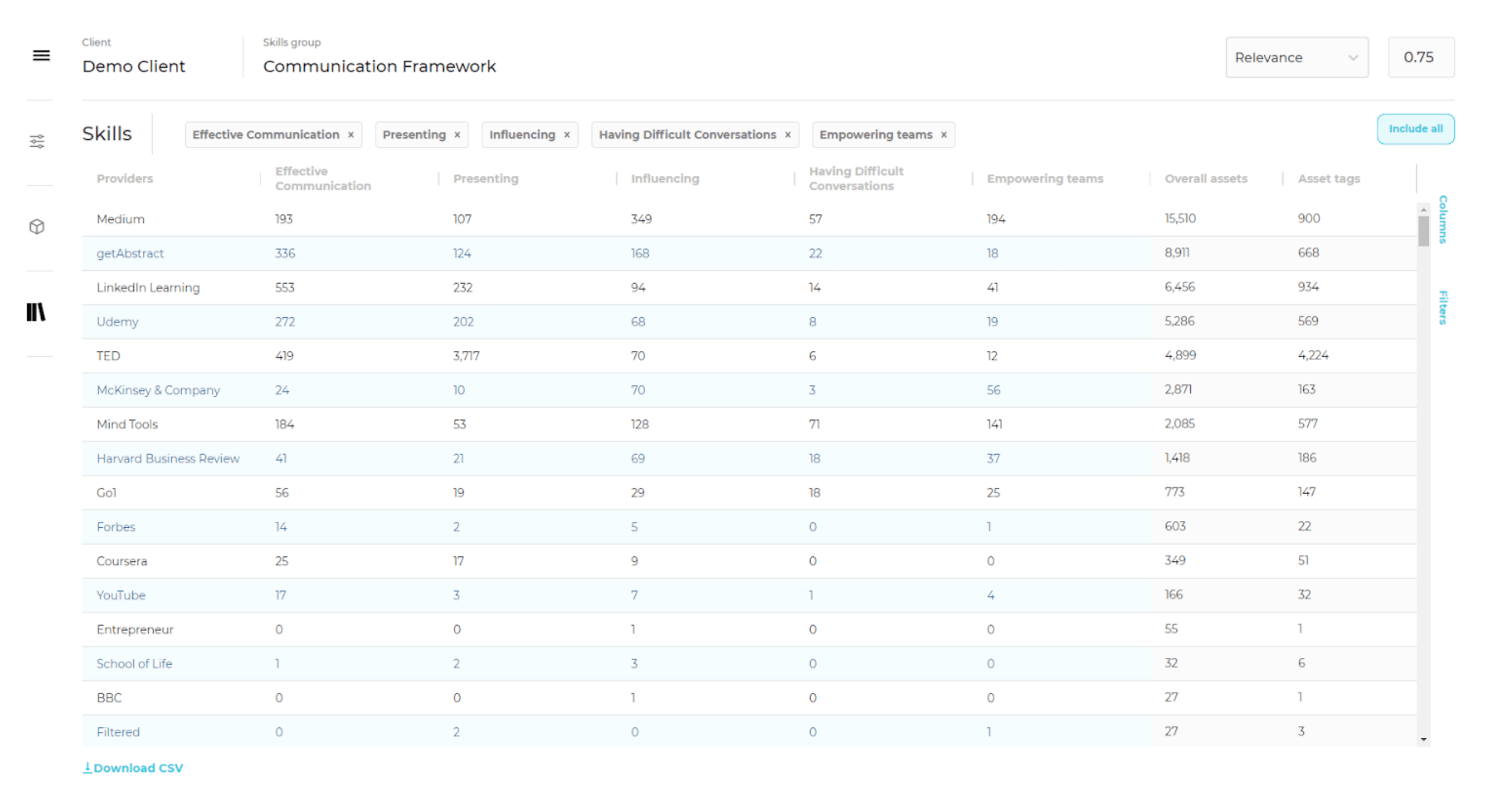Click Medium's Influencing value 349
Screen dimensions: 1503x812
(641, 219)
